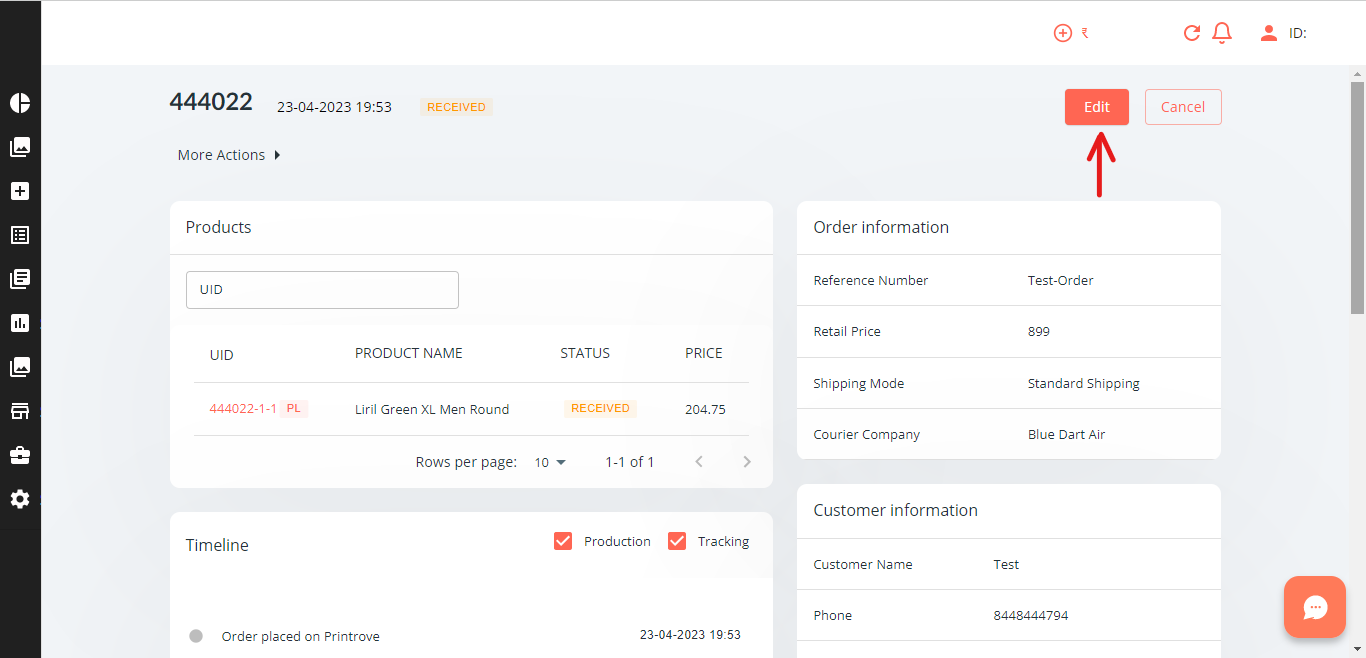This screenshot has height=658, width=1366.
Task: Open the dashboard pie chart icon in sidebar
Action: [x=20, y=103]
